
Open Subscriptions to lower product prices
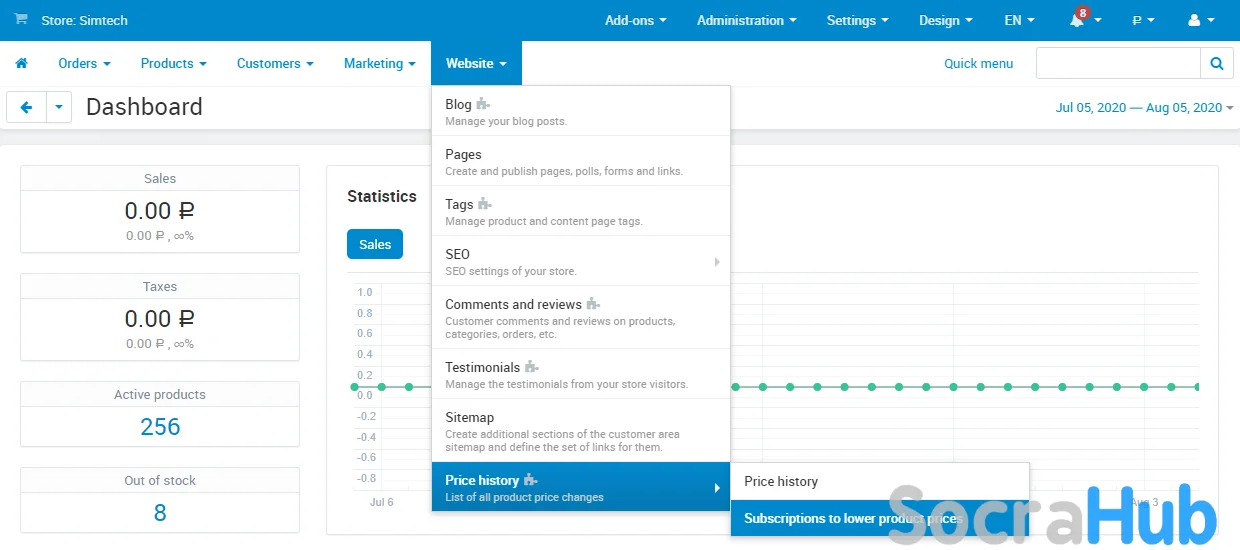(x=852, y=518)
